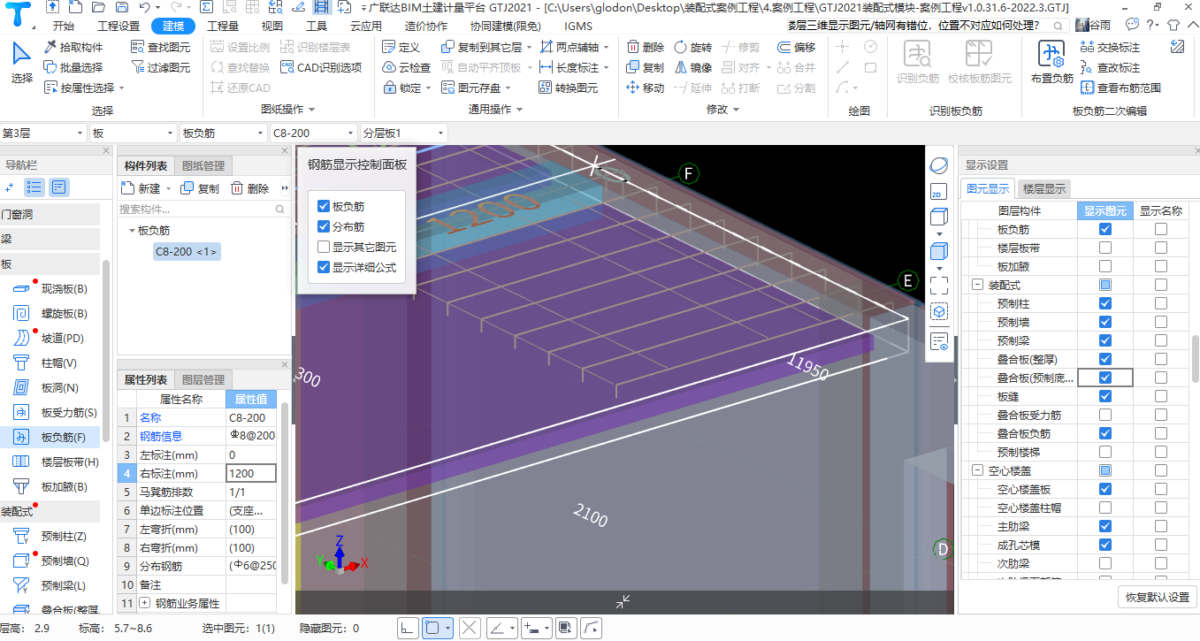Enable 显示其它图元 checkbox
Image resolution: width=1200 pixels, height=641 pixels.
coord(323,247)
